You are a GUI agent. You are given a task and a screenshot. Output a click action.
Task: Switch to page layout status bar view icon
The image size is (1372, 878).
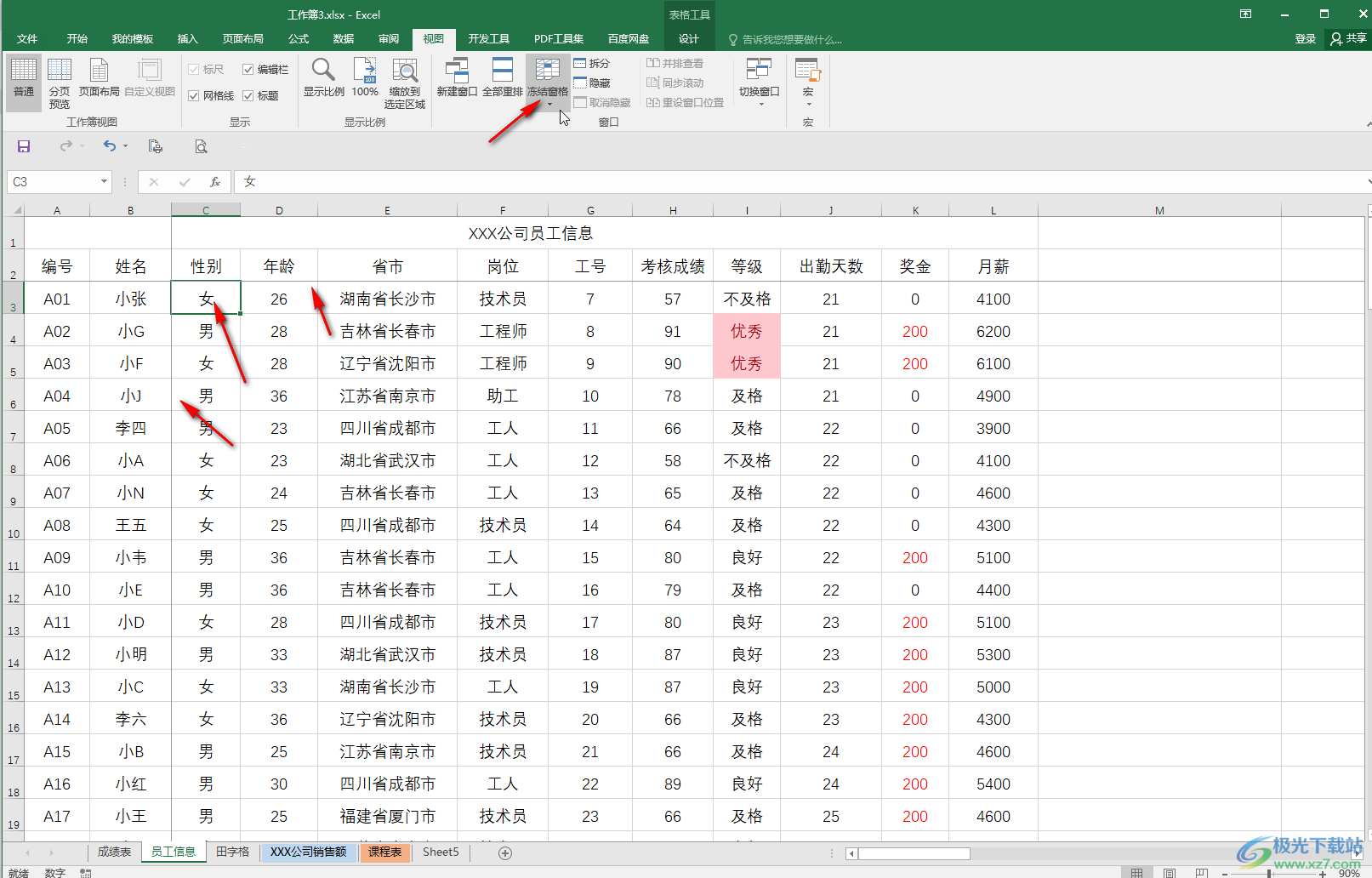tap(1170, 873)
